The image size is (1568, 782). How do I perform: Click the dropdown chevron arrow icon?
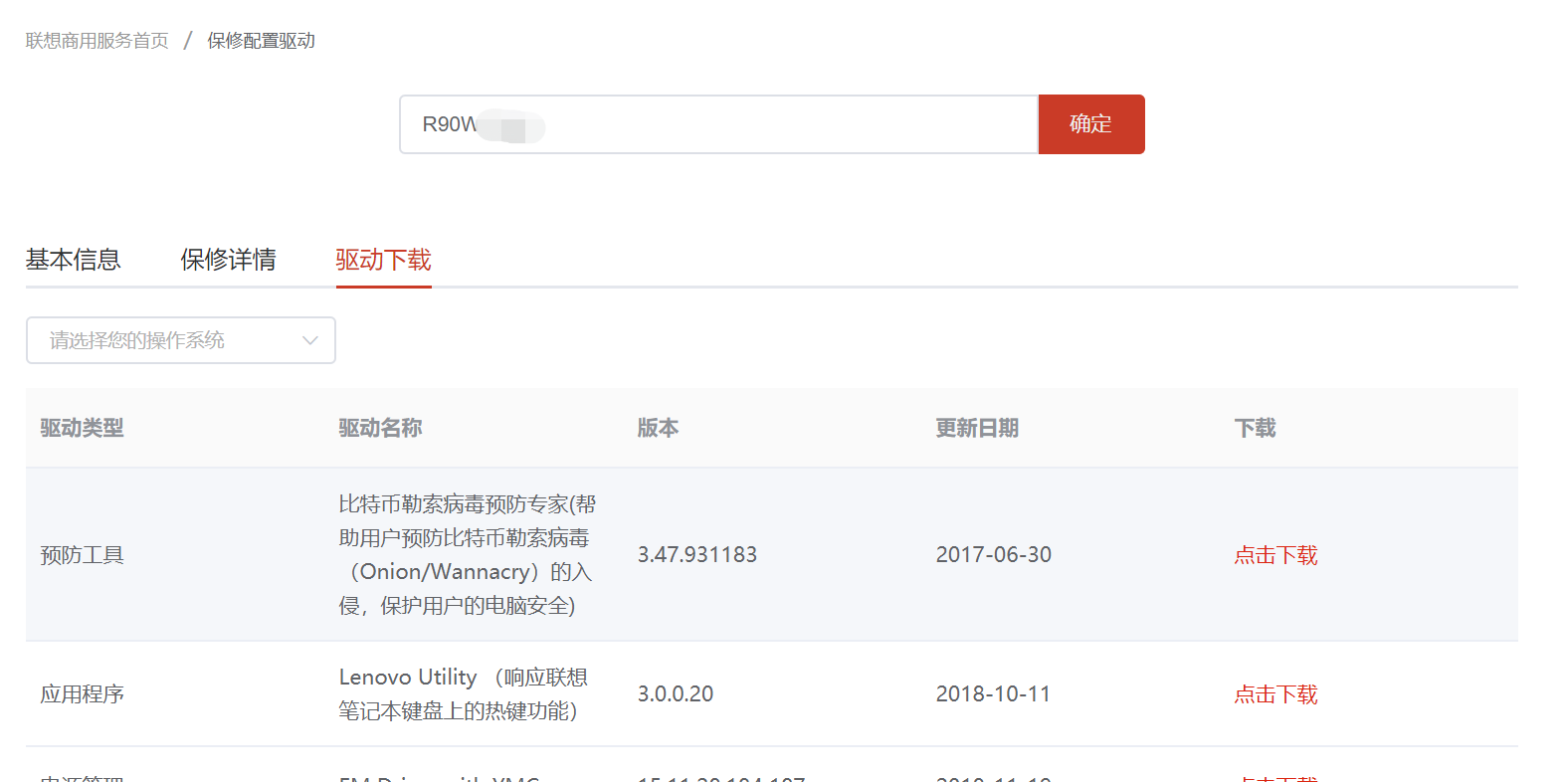coord(310,340)
